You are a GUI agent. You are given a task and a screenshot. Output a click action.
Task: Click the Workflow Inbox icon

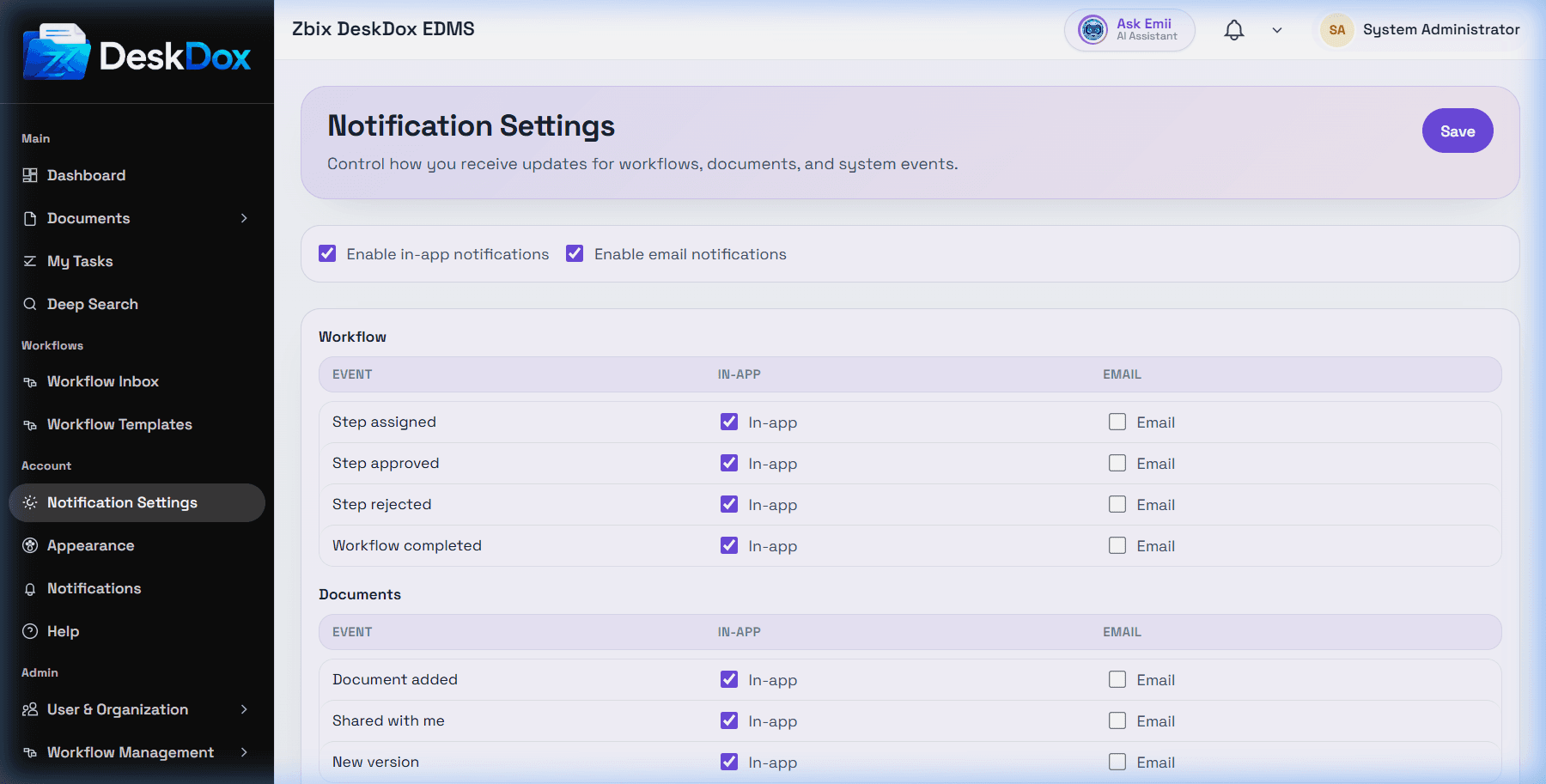tap(30, 381)
